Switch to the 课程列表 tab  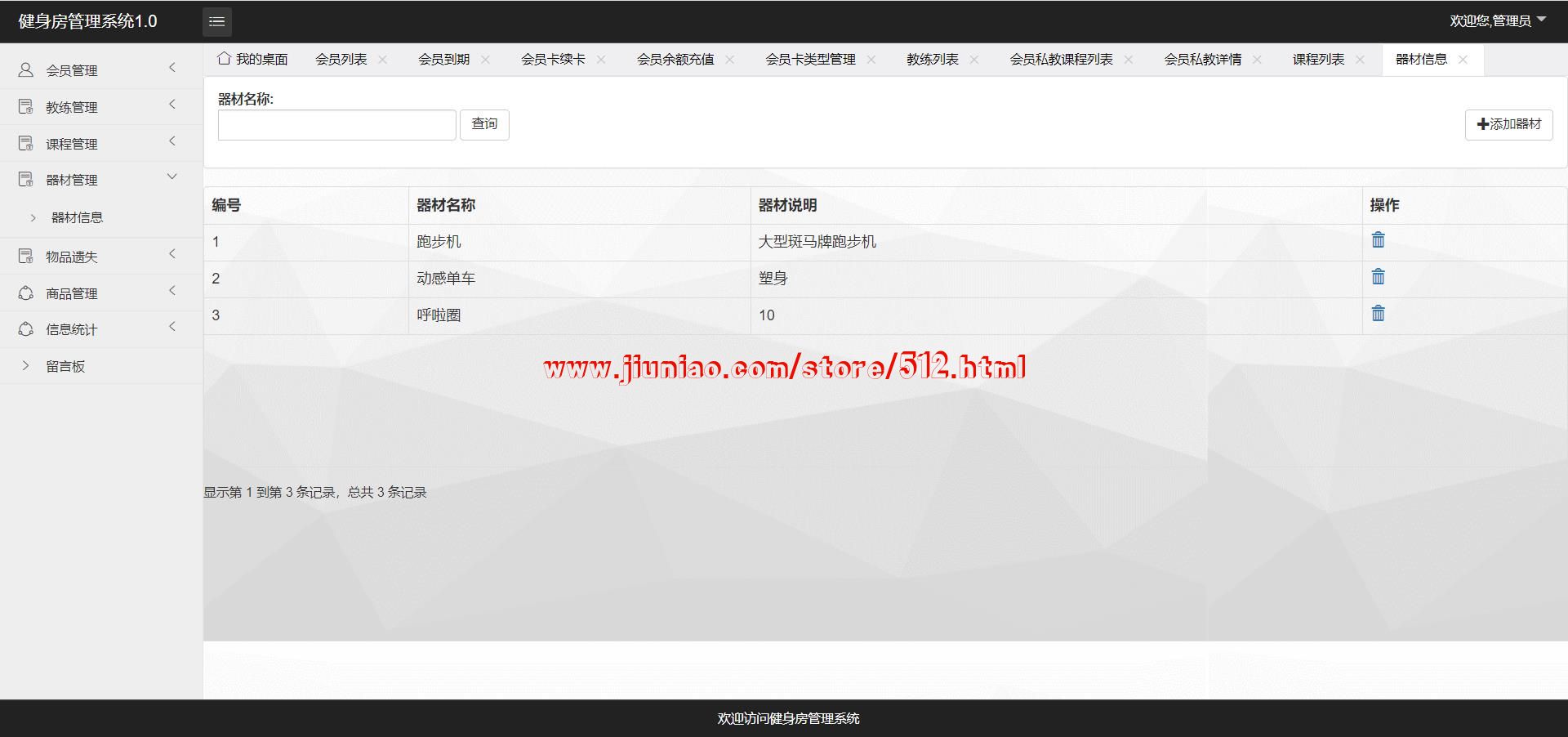(1319, 60)
